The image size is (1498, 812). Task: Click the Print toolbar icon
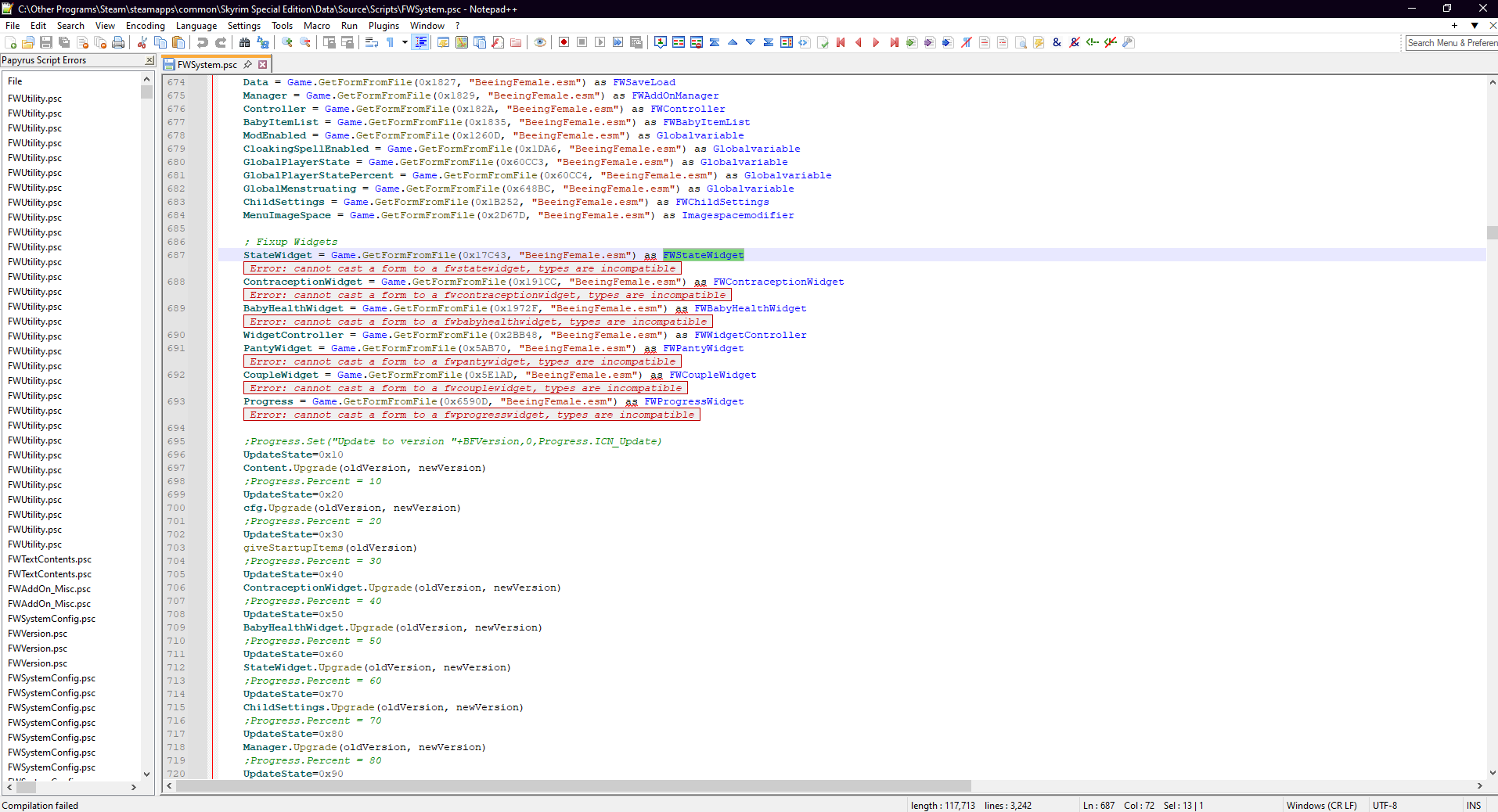tap(118, 42)
